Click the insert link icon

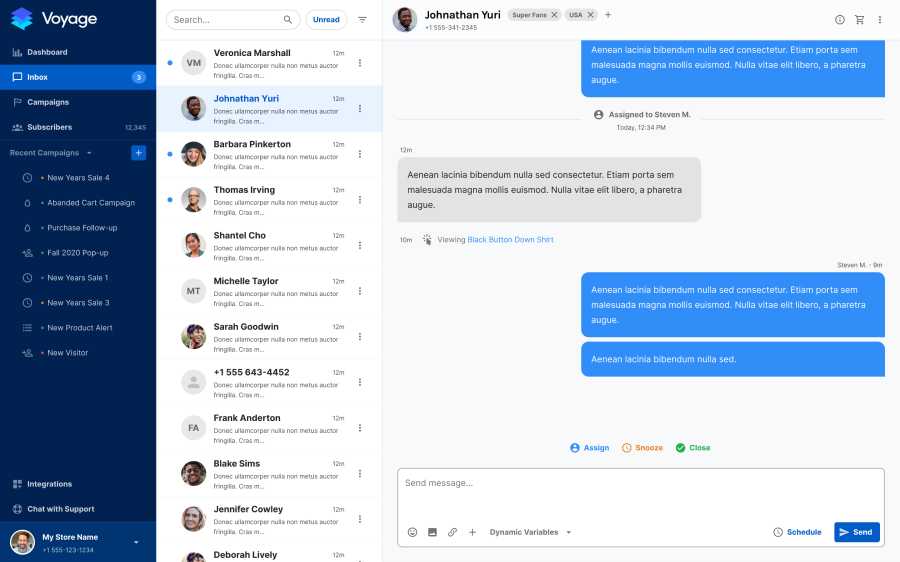coord(452,532)
